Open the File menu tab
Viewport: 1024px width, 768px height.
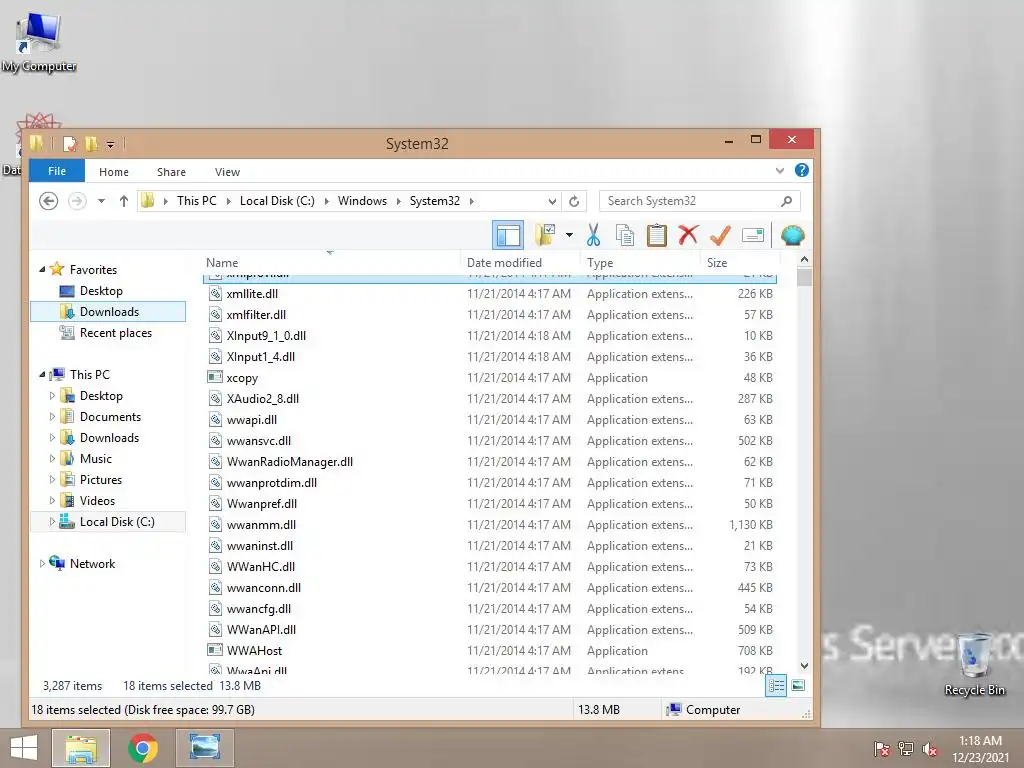click(57, 171)
